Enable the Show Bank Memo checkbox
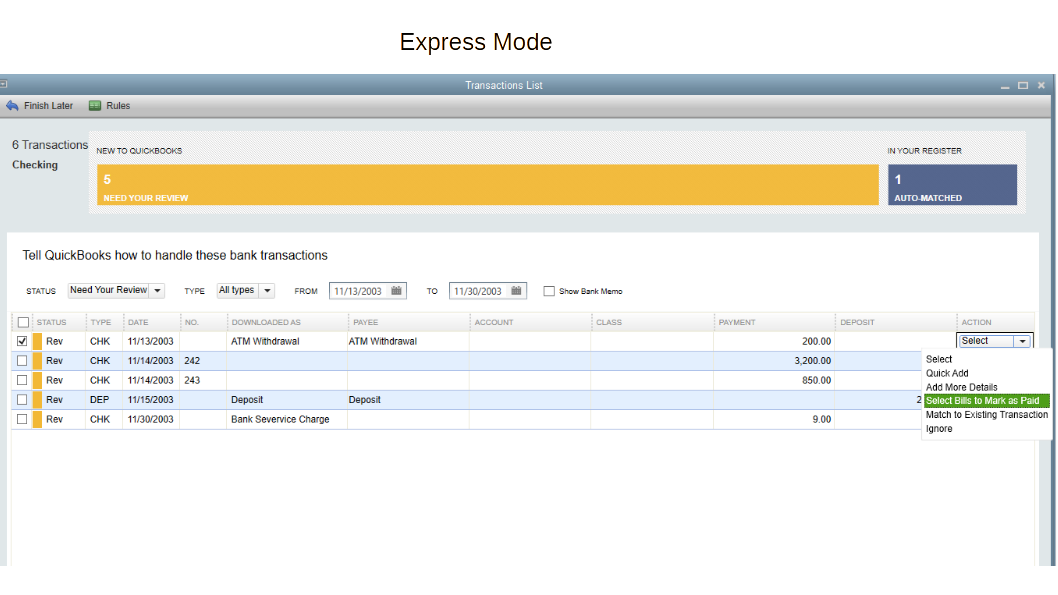Screen dimensions: 1058x595 click(549, 290)
